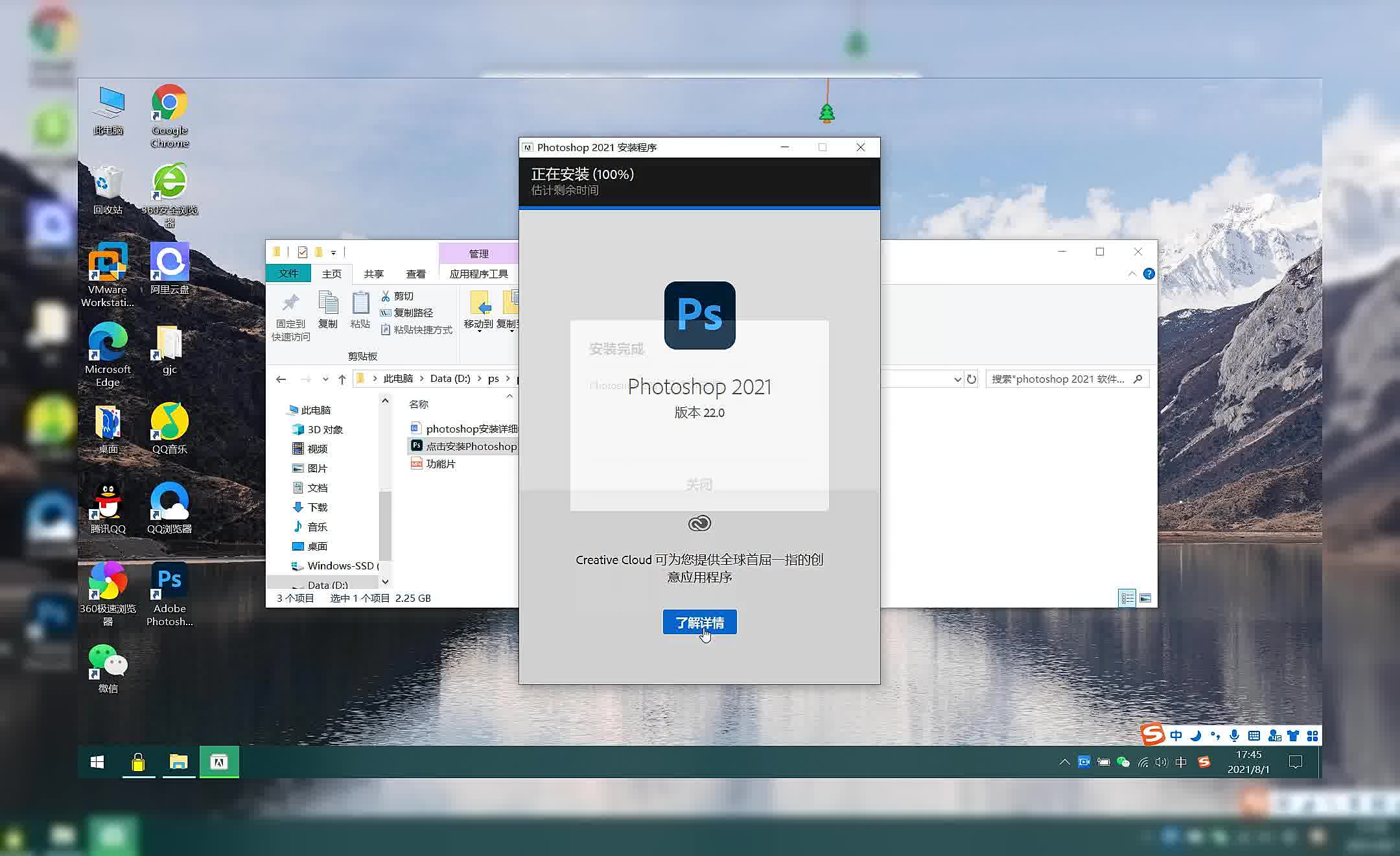Click the 了解详情 button in installer
The height and width of the screenshot is (856, 1400).
point(699,623)
